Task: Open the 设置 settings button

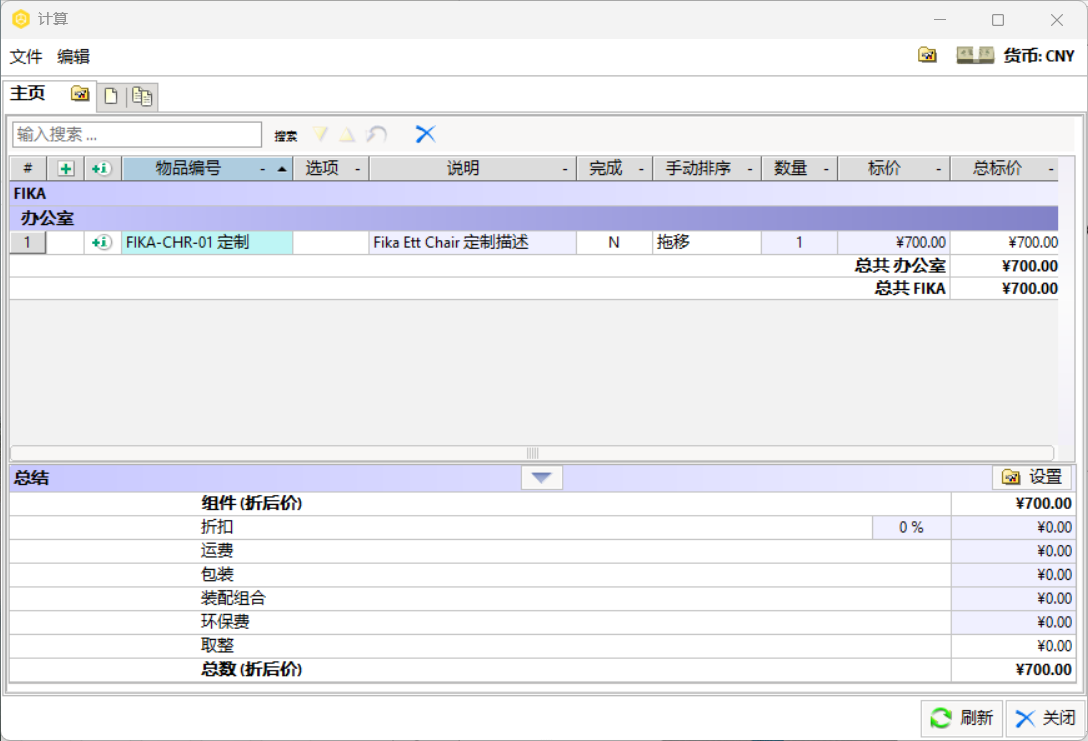Action: (x=1032, y=477)
